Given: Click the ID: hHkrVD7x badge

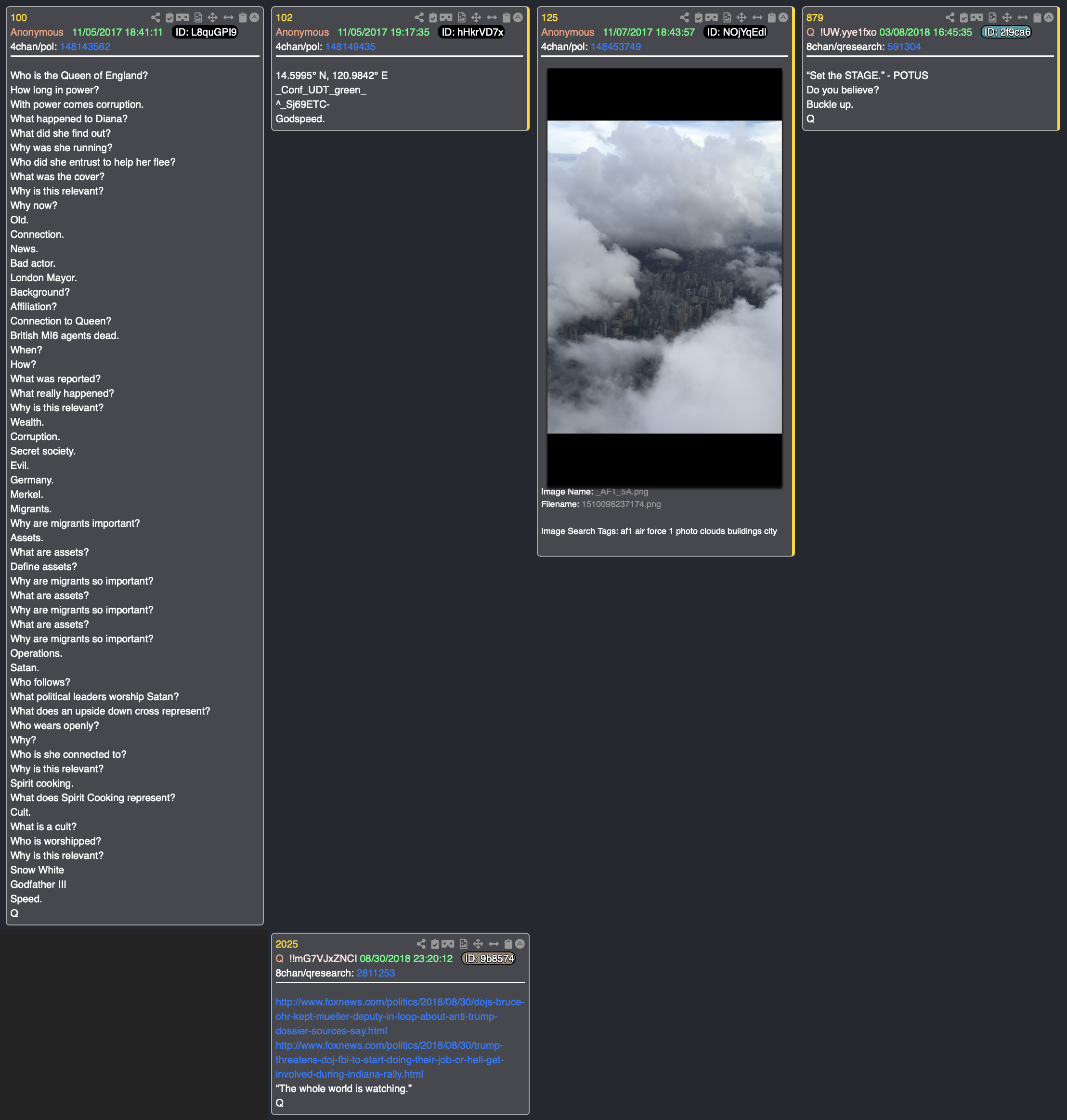Looking at the screenshot, I should [472, 32].
